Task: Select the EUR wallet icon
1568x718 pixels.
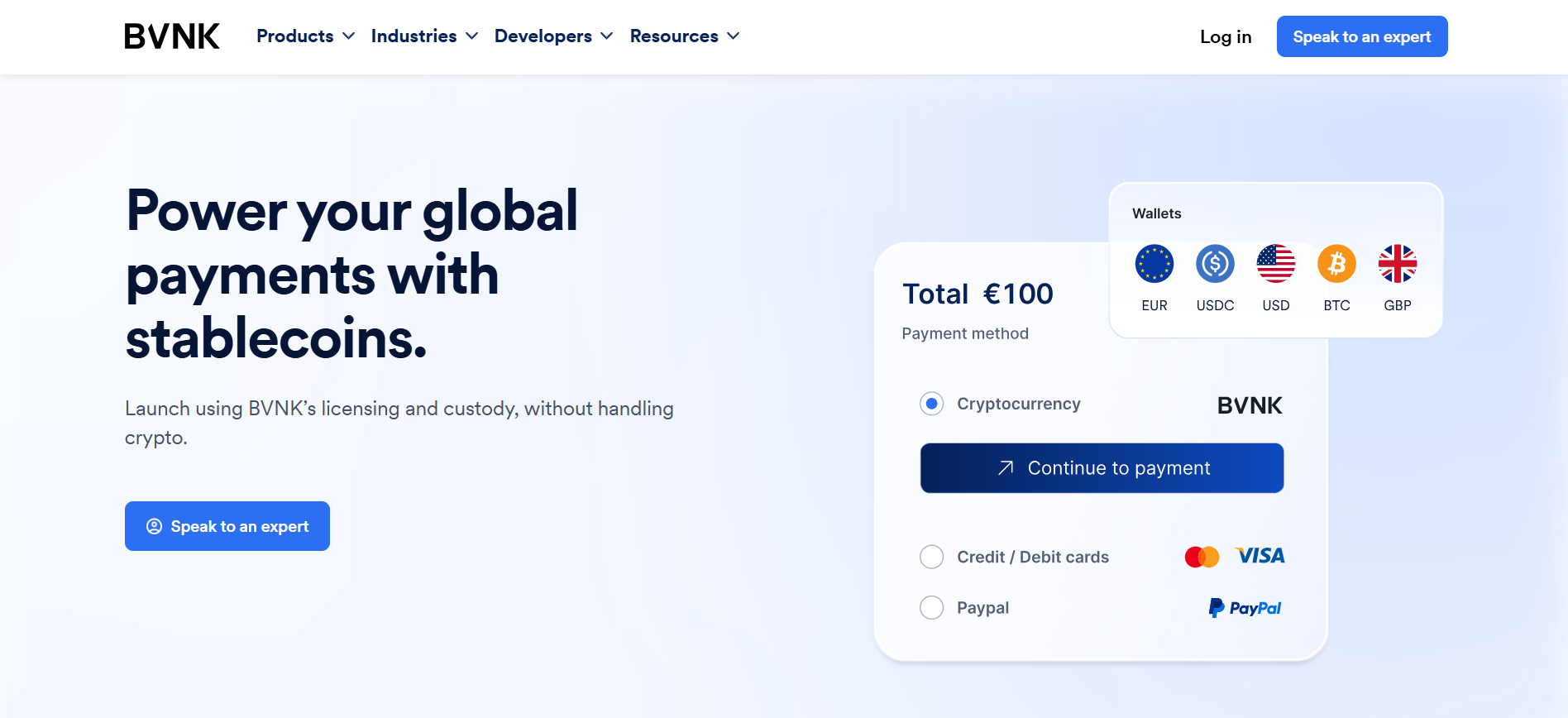Action: tap(1154, 263)
